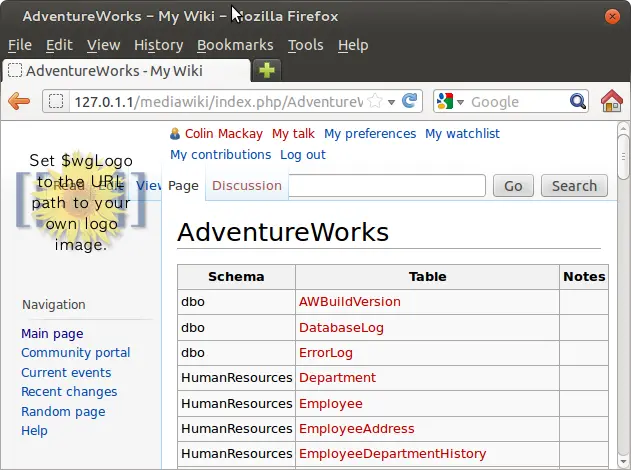The height and width of the screenshot is (470, 631).
Task: Open the AWBuildVersion table link
Action: (x=350, y=302)
